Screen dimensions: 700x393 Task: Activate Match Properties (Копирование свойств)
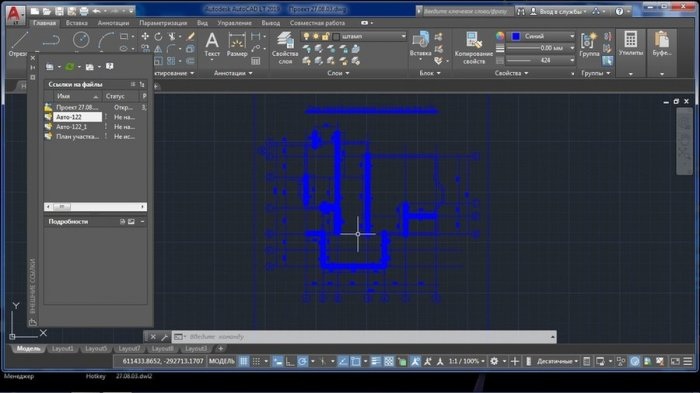click(x=474, y=48)
